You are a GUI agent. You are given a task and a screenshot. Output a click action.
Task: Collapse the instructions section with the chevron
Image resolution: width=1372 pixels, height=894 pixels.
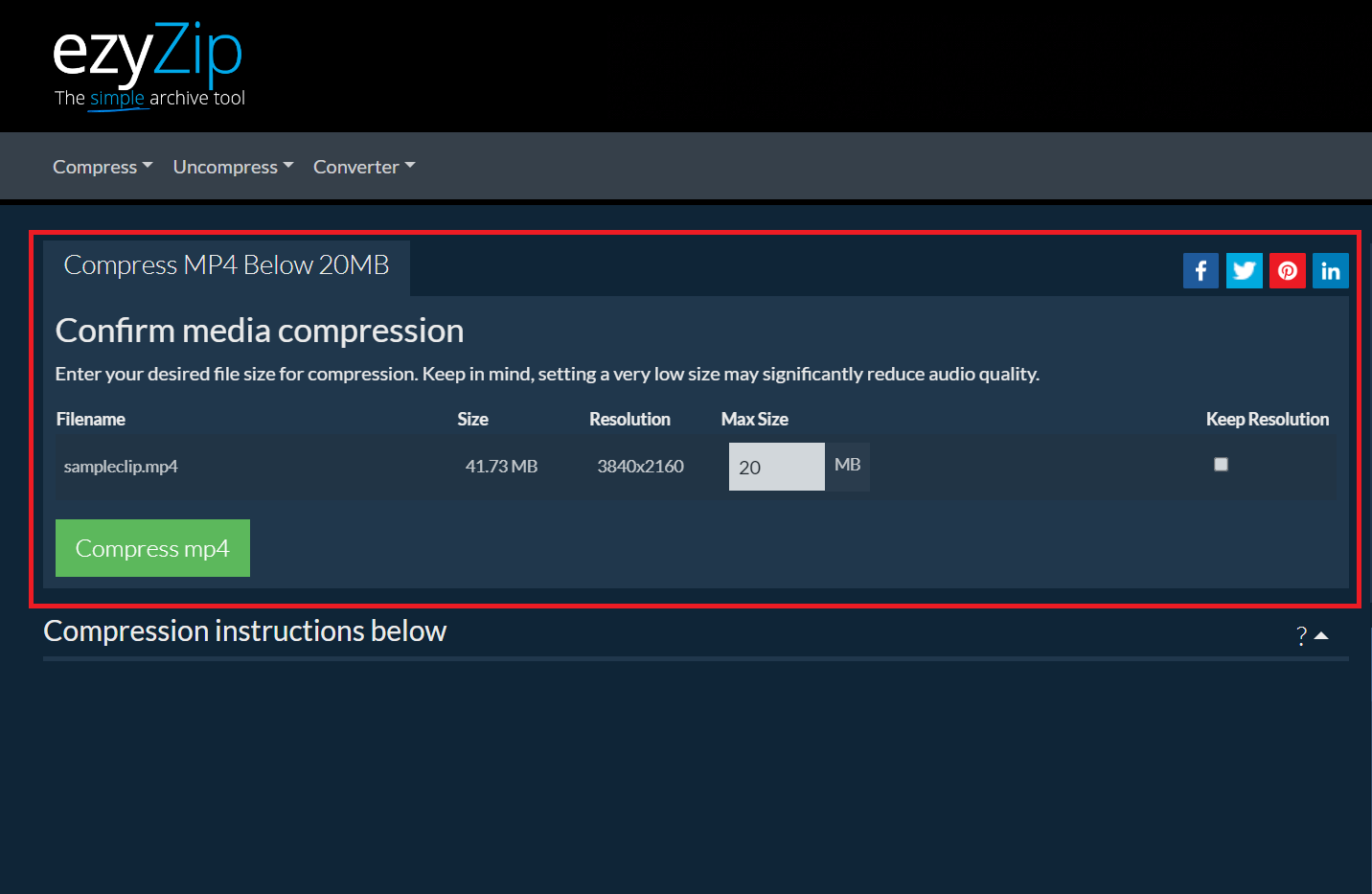[x=1323, y=634]
